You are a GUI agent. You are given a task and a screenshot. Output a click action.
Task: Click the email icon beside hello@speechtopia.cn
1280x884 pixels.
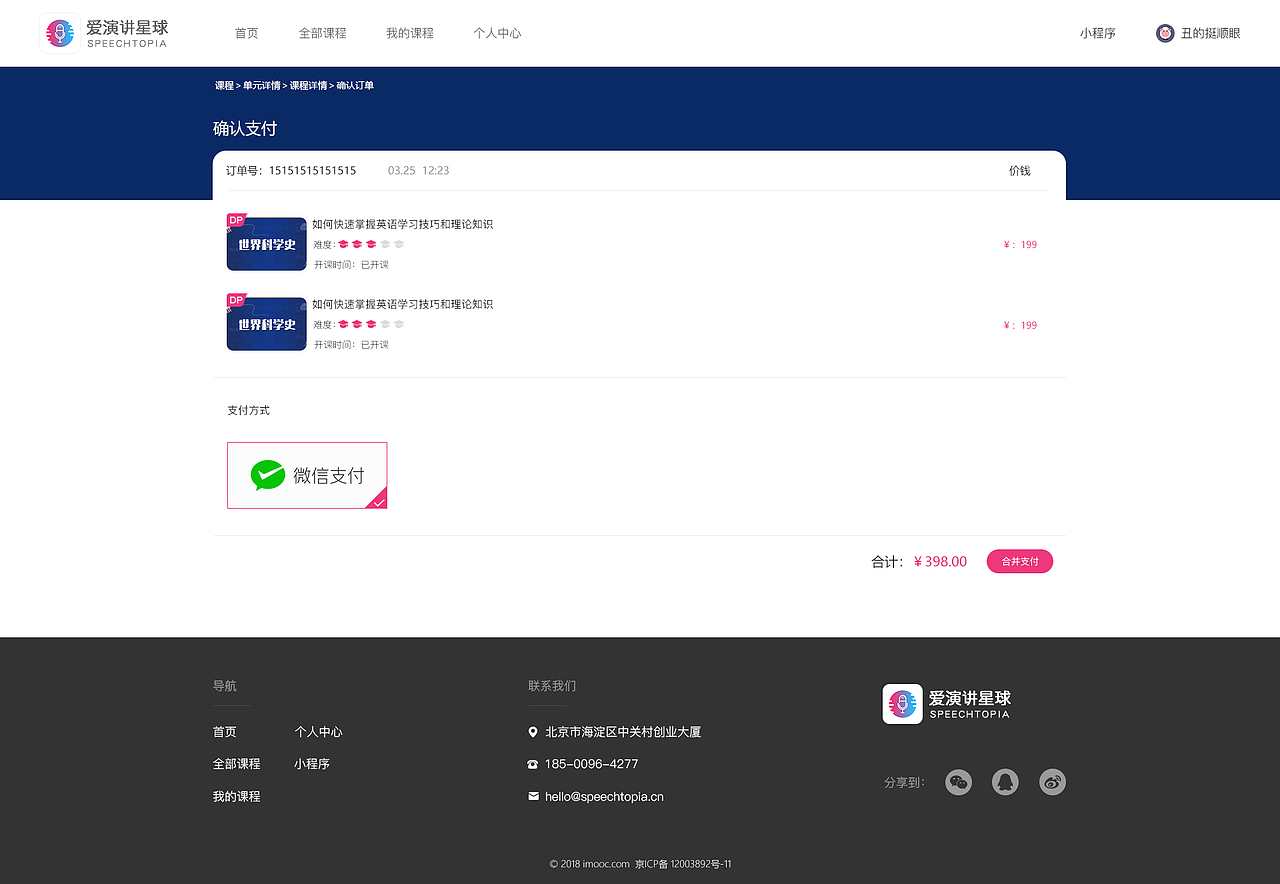point(533,795)
